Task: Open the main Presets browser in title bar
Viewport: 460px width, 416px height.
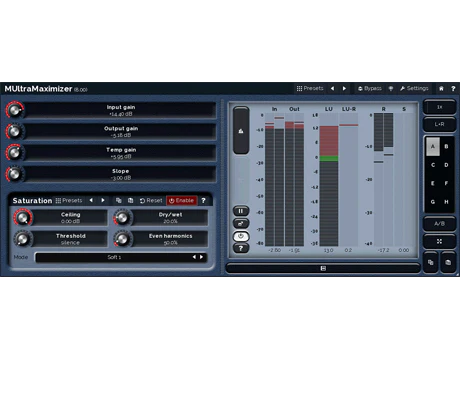Action: tap(310, 88)
